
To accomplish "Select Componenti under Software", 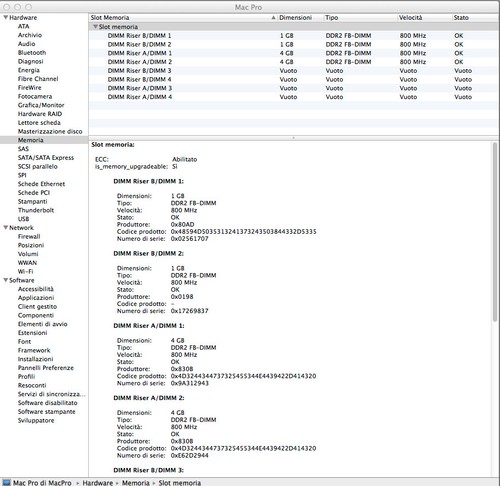I will click(x=36, y=315).
